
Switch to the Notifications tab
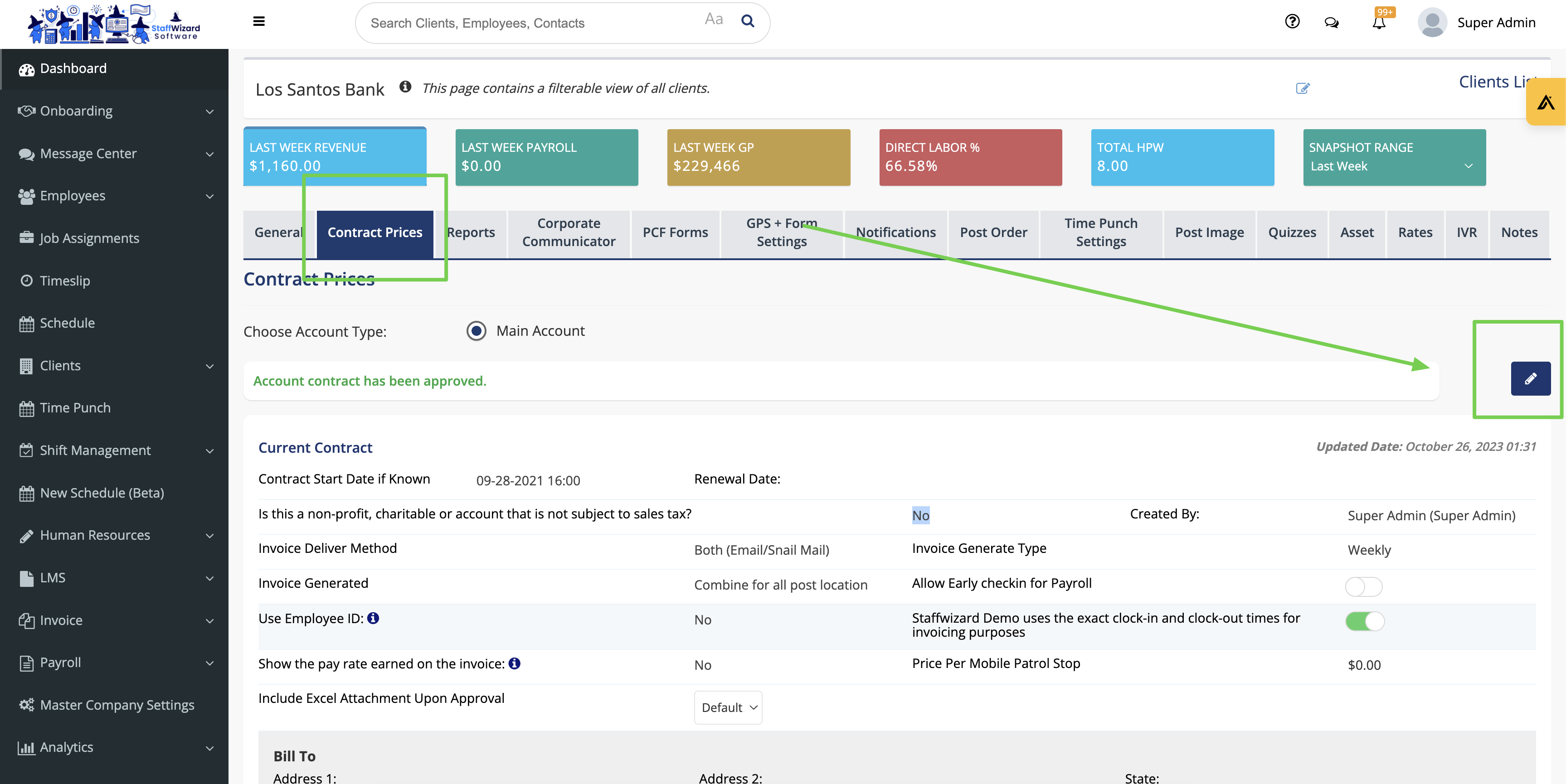[895, 232]
